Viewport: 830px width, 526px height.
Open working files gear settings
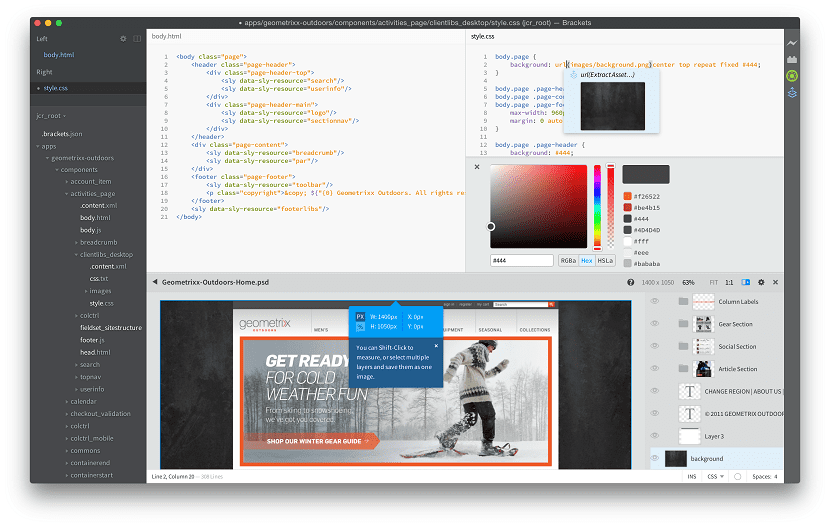[x=123, y=39]
